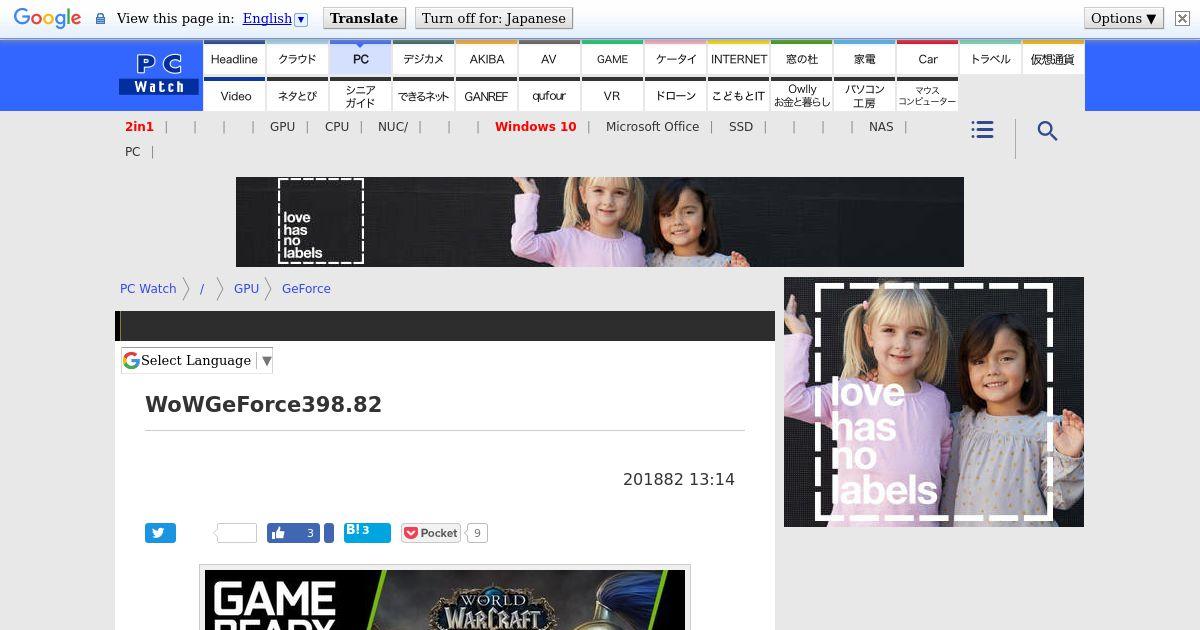This screenshot has width=1200, height=630.
Task: Click the Facebook like thumbs-up button
Action: click(293, 533)
